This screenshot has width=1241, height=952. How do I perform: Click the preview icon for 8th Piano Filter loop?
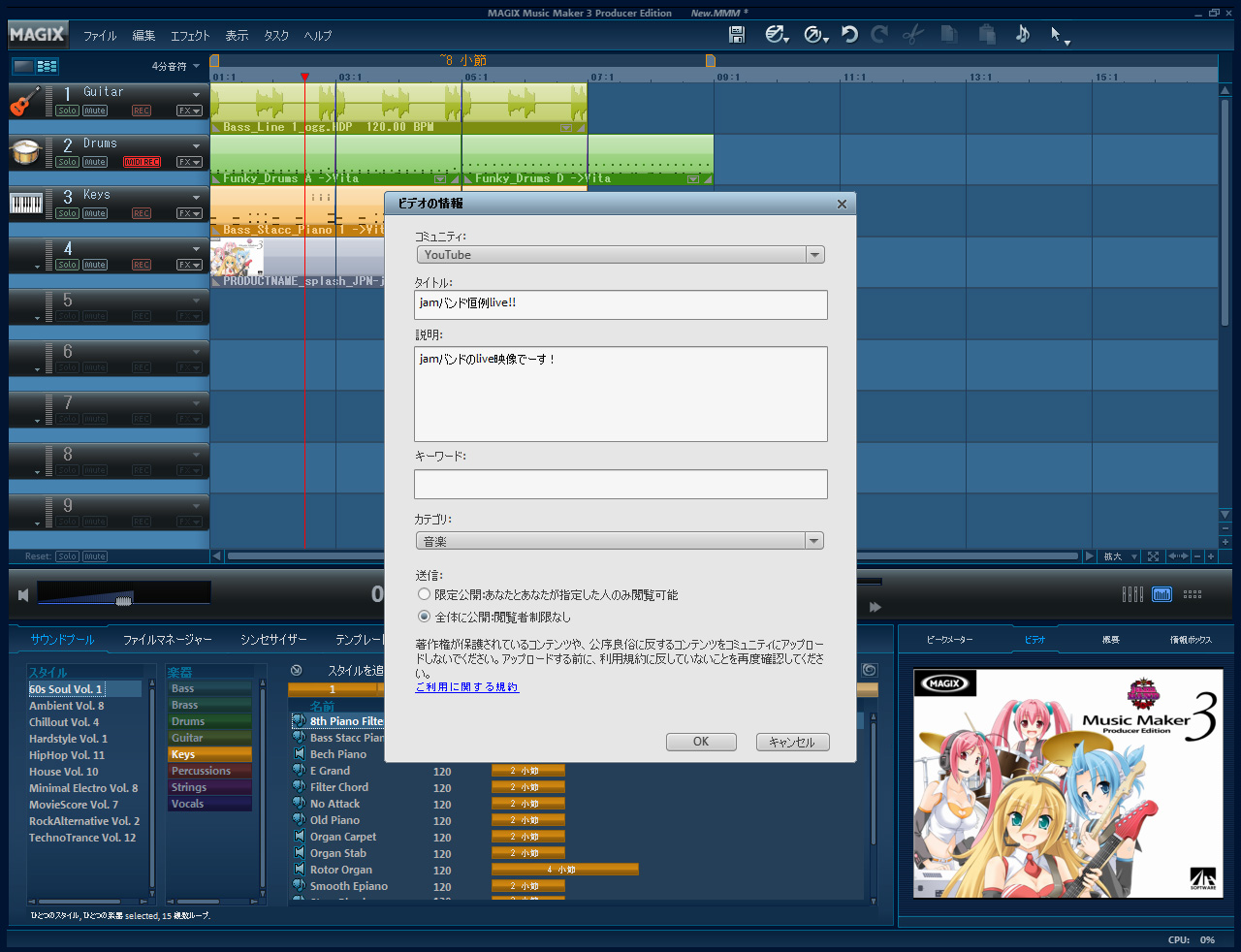[x=299, y=721]
